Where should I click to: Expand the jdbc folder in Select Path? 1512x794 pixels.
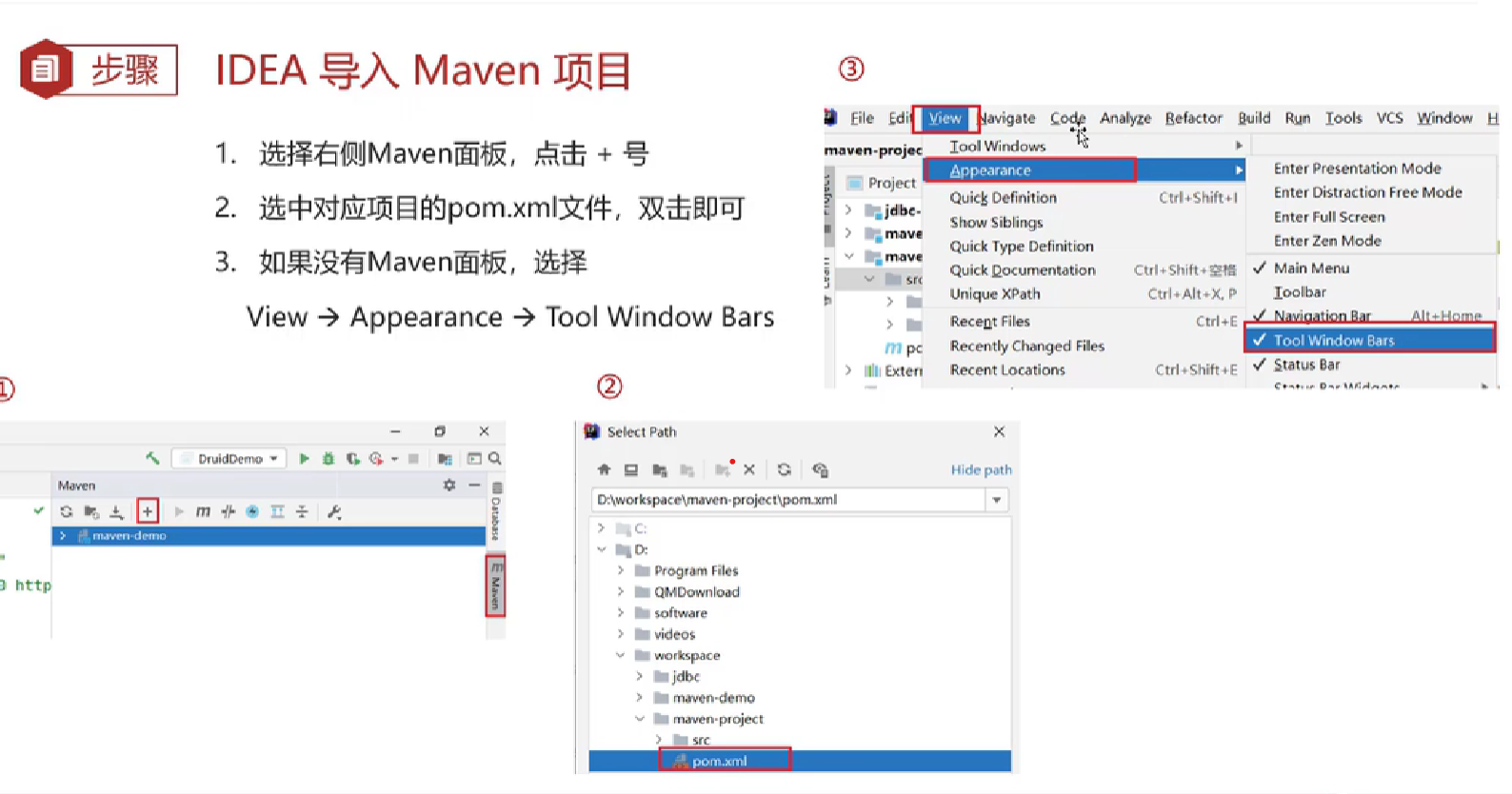click(x=639, y=676)
